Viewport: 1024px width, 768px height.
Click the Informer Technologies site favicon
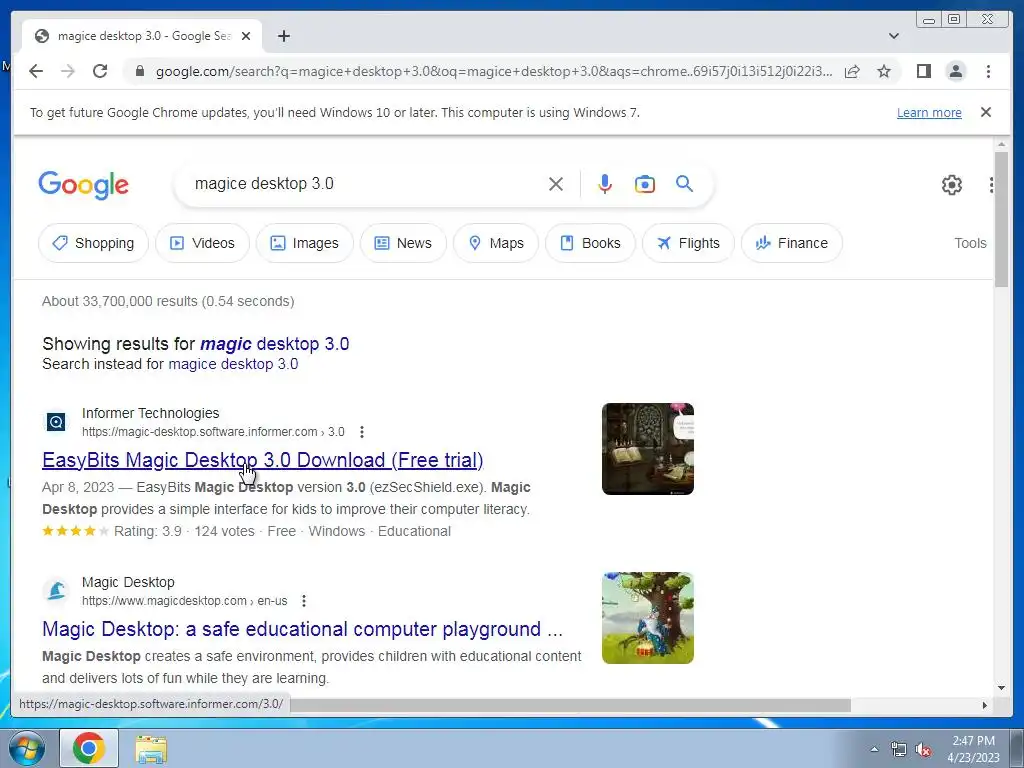[56, 422]
